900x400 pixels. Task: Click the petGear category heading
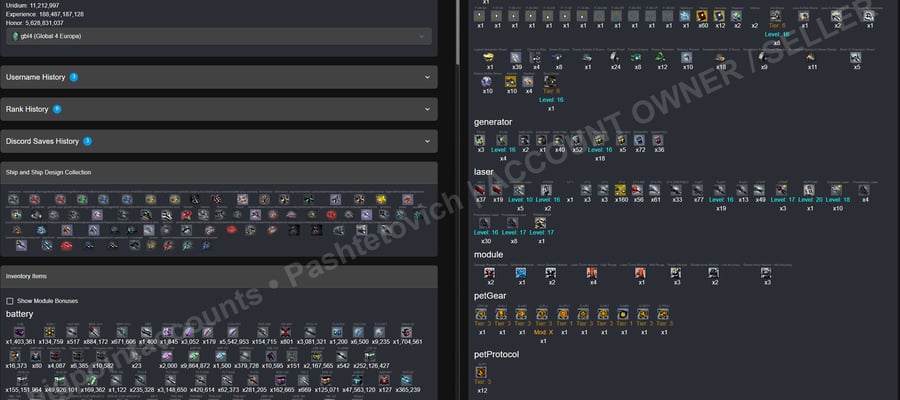pyautogui.click(x=490, y=296)
